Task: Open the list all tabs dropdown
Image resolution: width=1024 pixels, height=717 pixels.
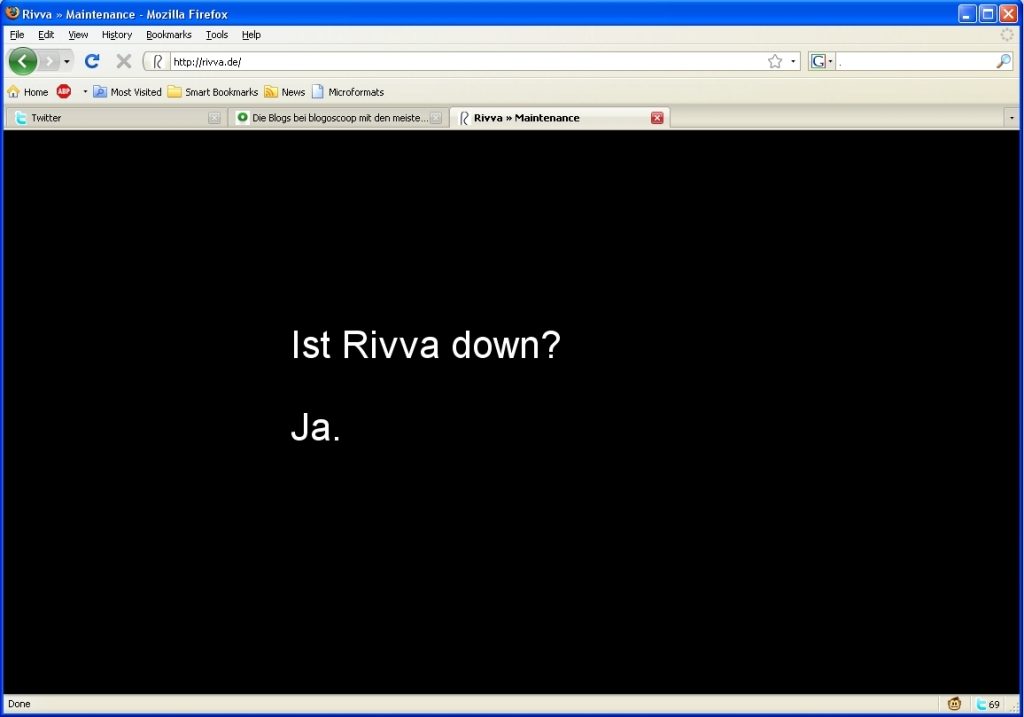Action: coord(1012,118)
